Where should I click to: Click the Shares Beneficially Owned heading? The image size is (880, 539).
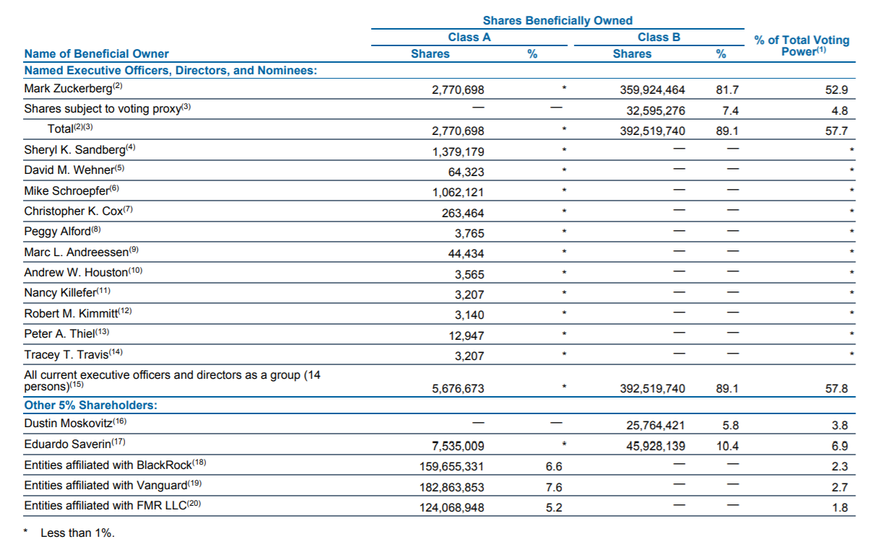pyautogui.click(x=557, y=20)
